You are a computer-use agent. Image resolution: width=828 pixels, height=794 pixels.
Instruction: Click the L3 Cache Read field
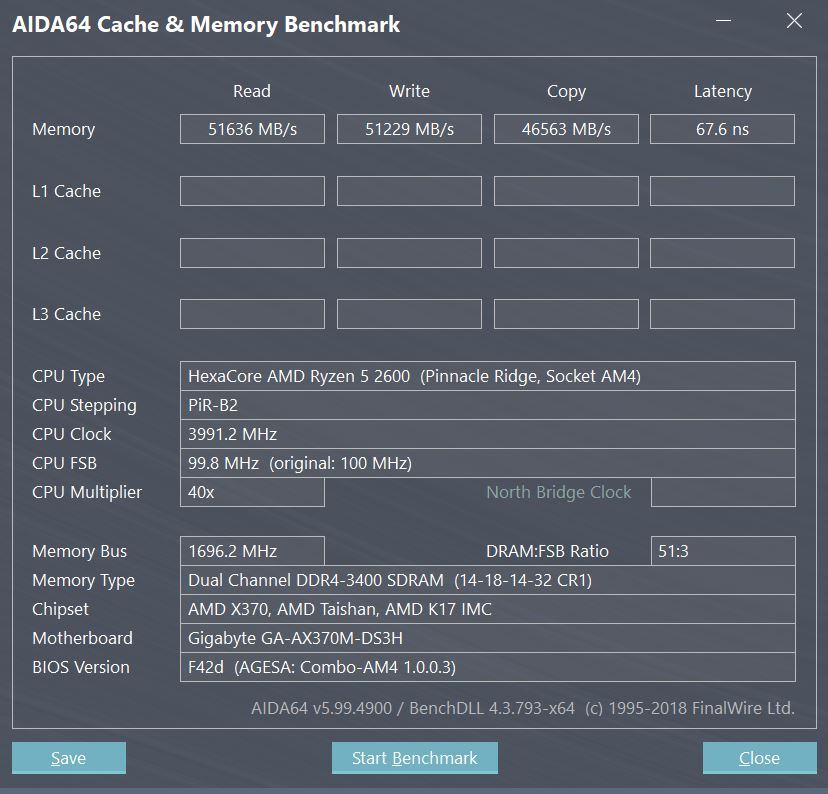pos(252,314)
